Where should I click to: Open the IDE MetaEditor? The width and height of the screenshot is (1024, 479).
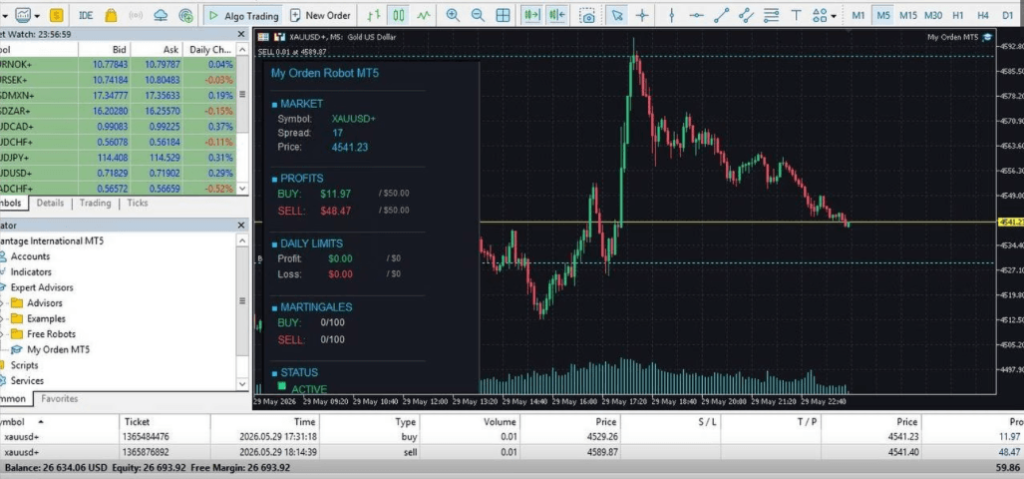(x=86, y=14)
